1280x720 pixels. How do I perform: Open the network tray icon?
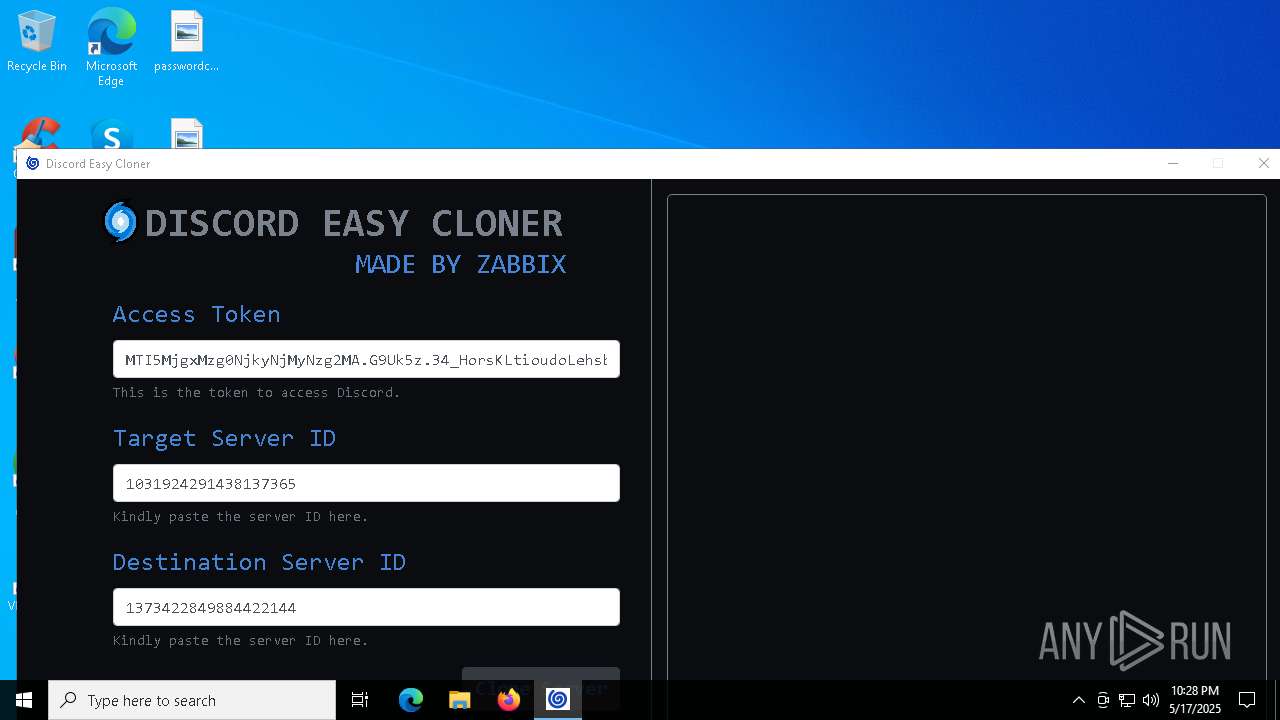click(1127, 700)
